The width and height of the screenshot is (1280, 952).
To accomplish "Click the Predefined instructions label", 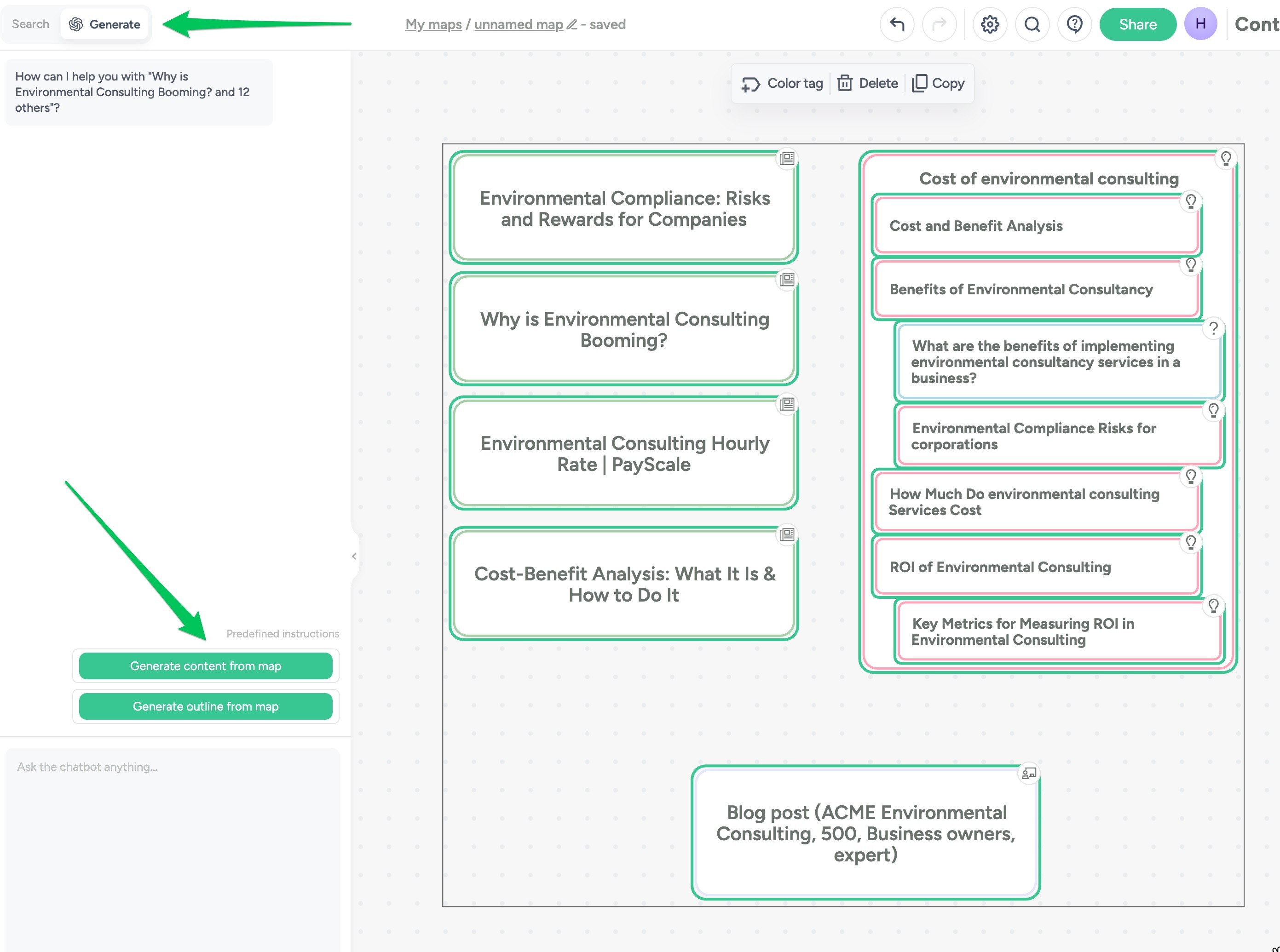I will pyautogui.click(x=283, y=633).
